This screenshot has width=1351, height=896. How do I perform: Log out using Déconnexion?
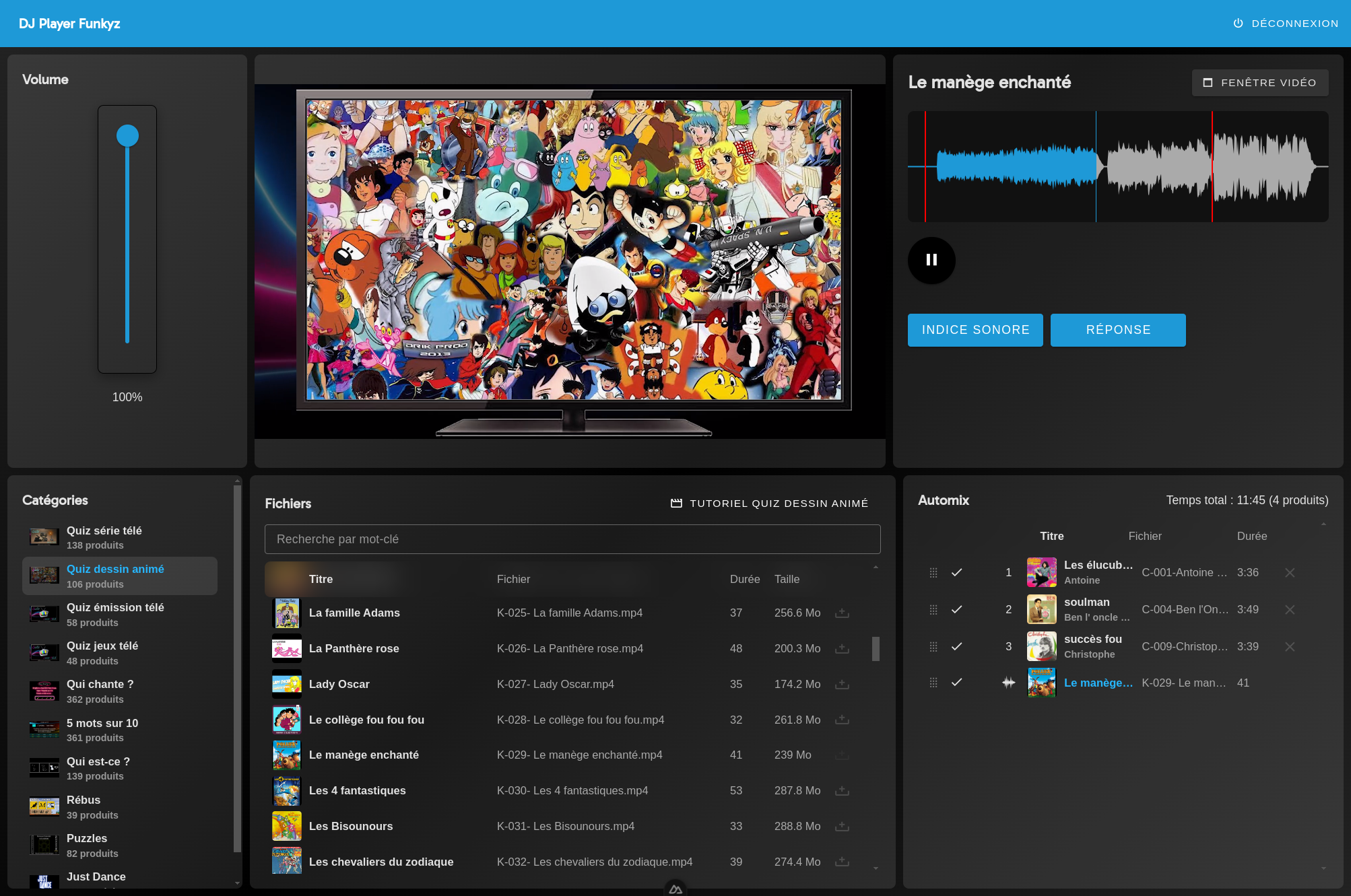[x=1286, y=24]
